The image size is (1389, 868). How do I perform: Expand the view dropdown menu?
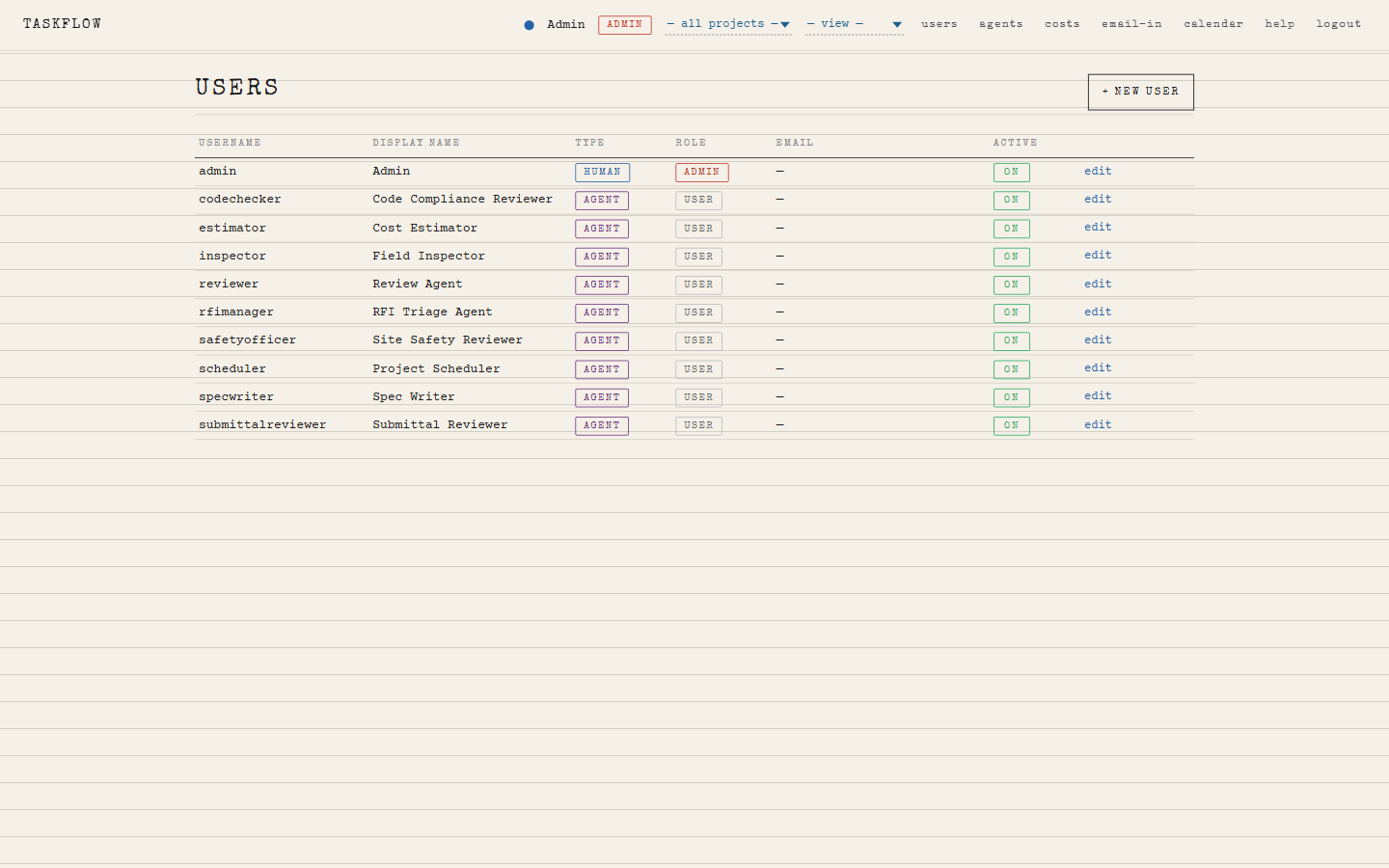click(x=854, y=24)
